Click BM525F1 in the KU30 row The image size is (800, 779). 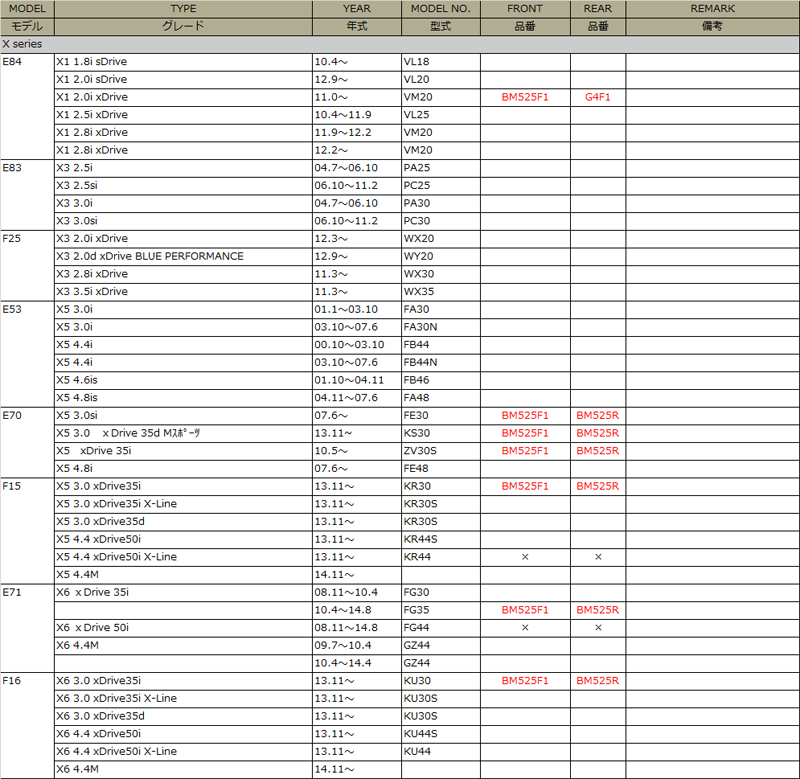click(x=525, y=681)
